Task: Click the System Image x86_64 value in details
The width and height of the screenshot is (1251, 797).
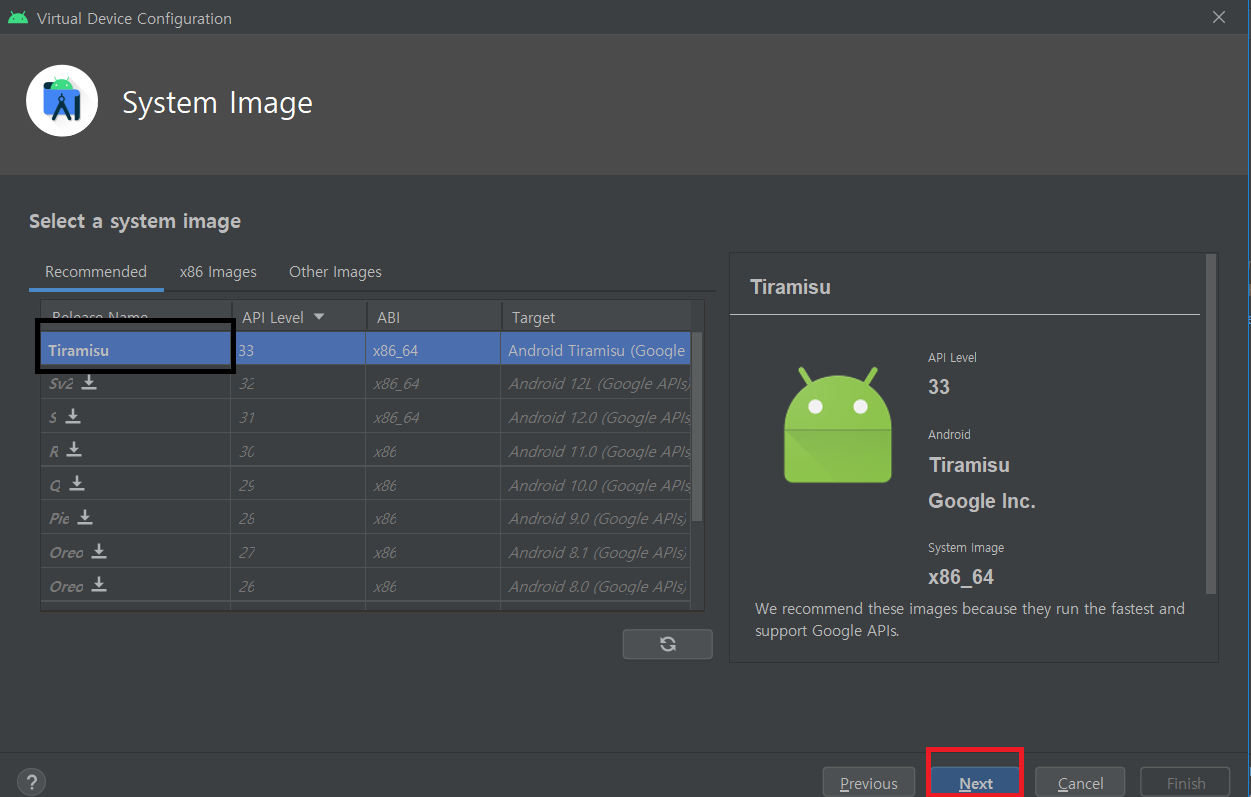Action: click(x=961, y=577)
